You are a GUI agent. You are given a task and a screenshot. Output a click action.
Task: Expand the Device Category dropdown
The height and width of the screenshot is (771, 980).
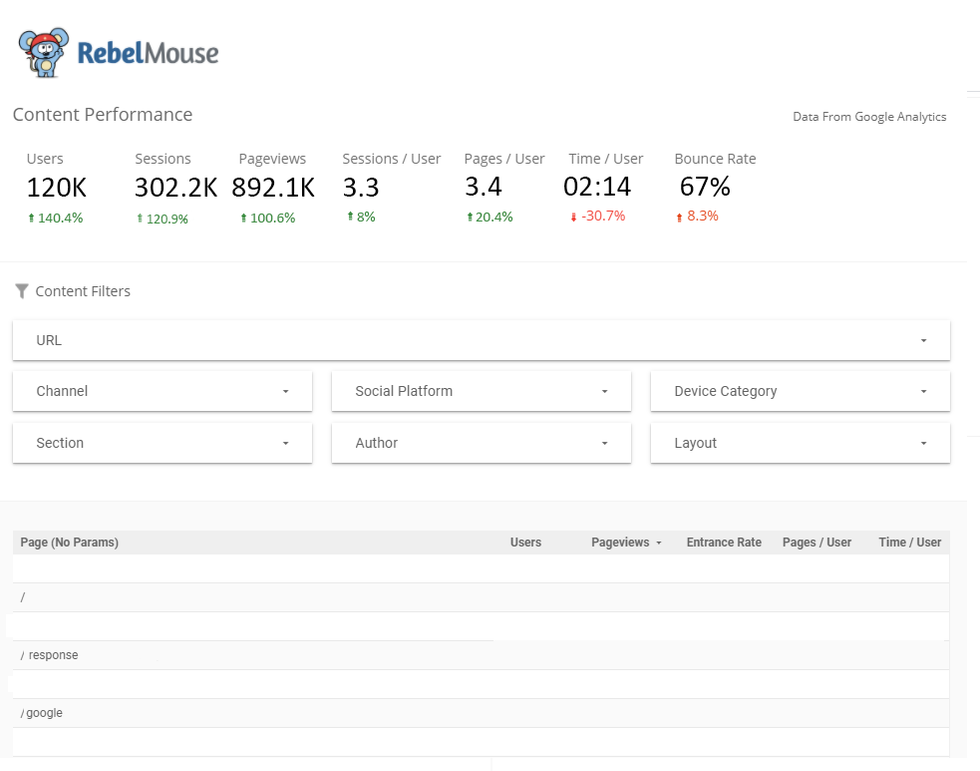point(800,391)
